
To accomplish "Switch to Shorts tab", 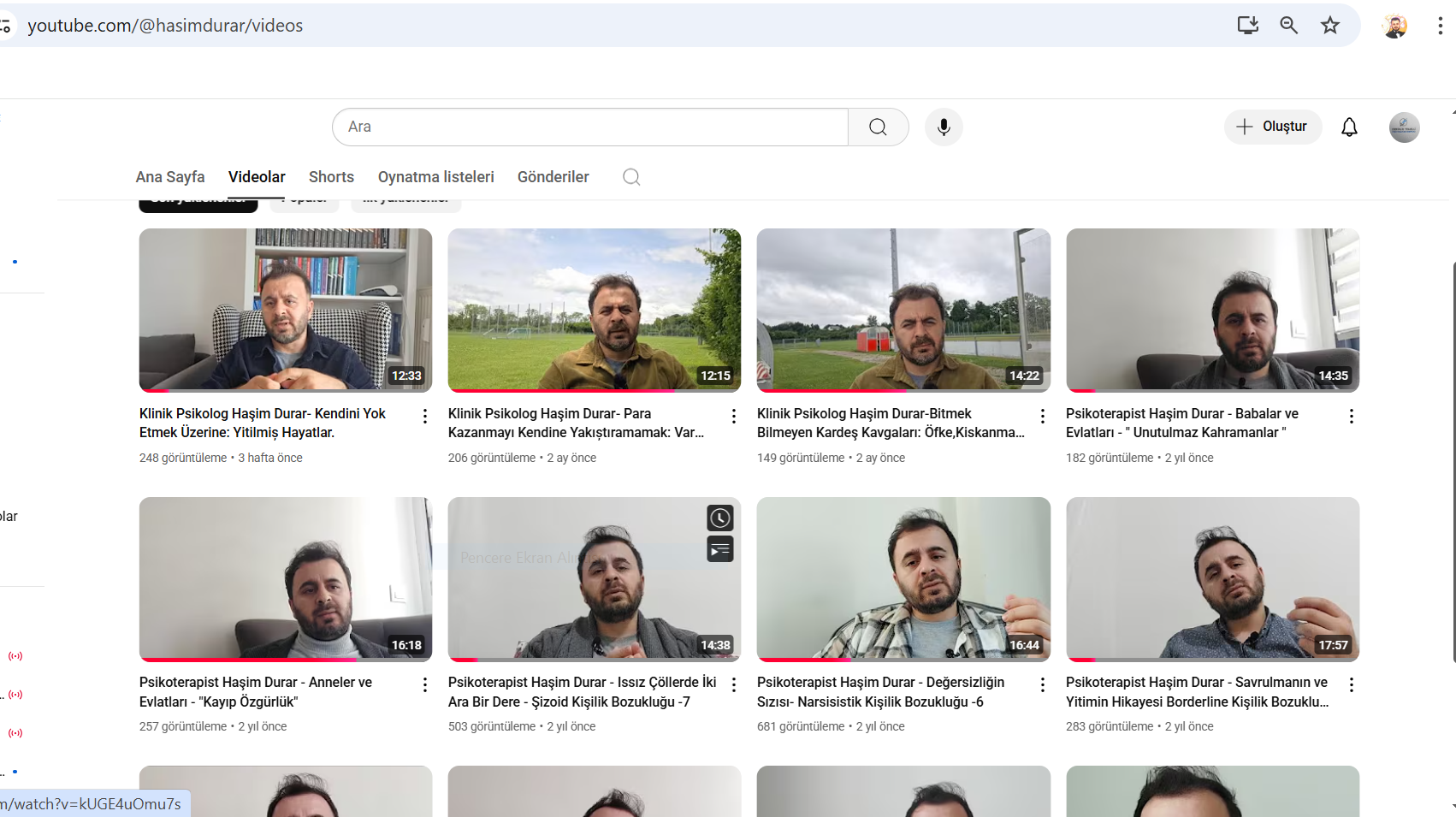I will [331, 177].
